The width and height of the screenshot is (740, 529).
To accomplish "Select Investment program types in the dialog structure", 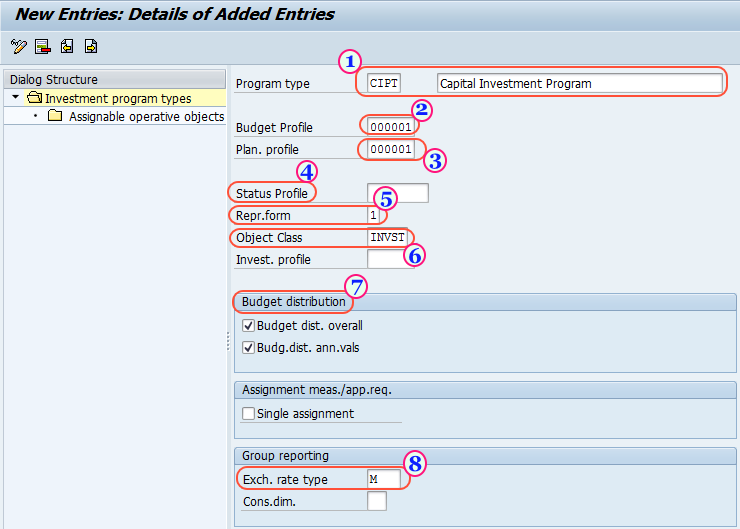I will [118, 99].
